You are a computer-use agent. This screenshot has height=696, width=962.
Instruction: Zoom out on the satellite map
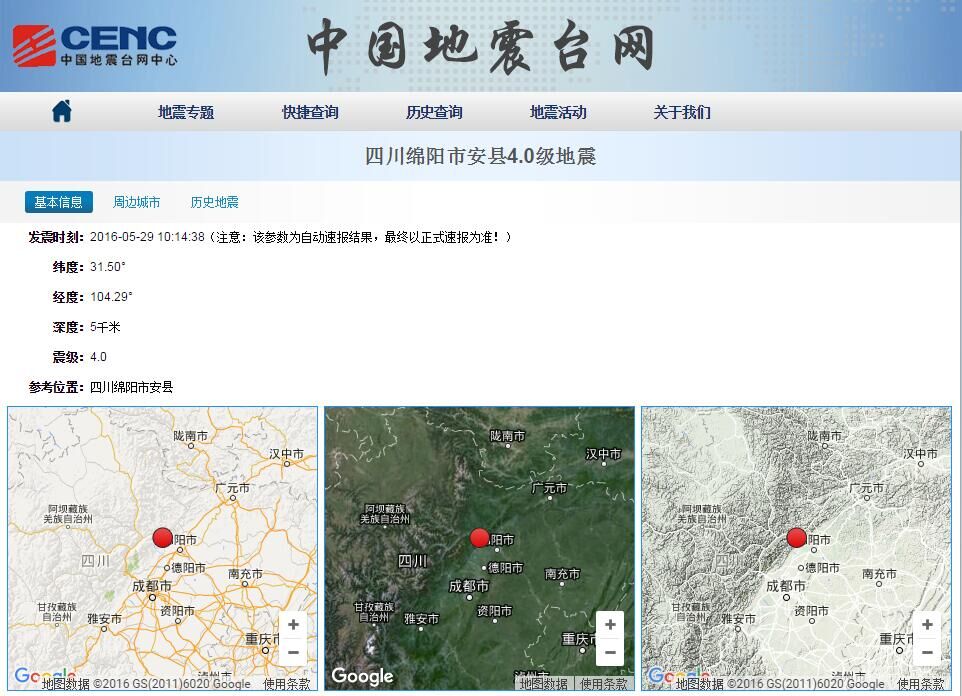(610, 652)
